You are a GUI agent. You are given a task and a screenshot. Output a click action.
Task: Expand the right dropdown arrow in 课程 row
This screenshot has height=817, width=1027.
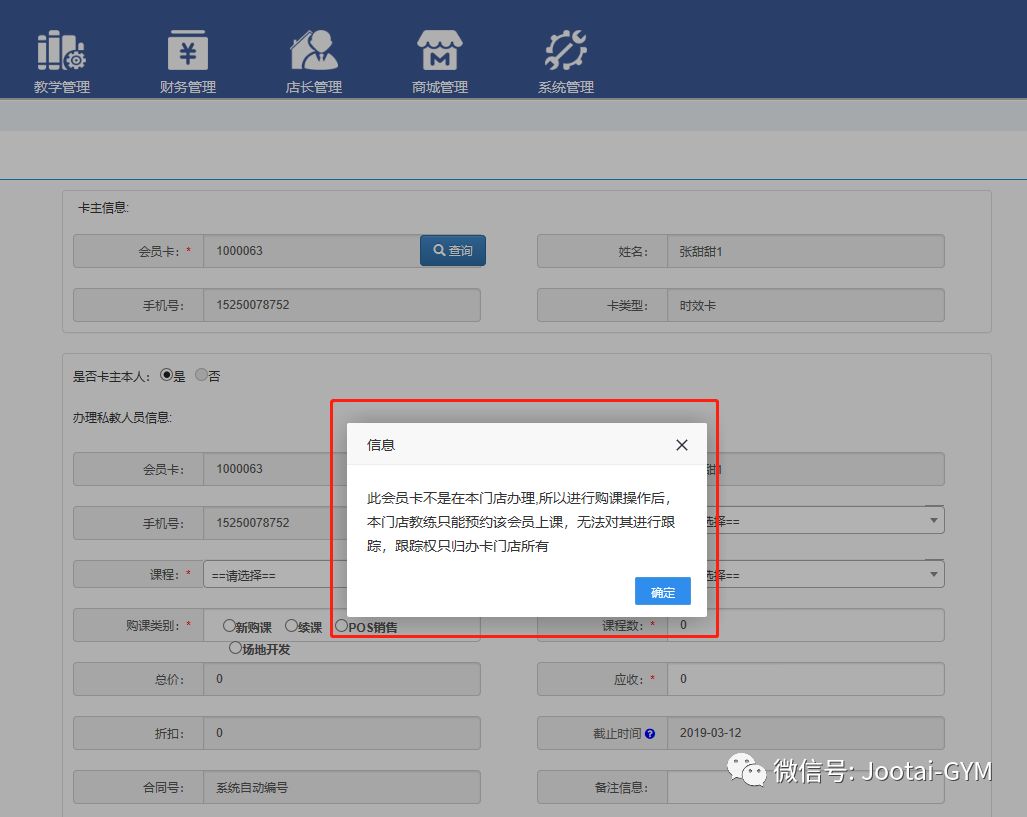click(933, 574)
